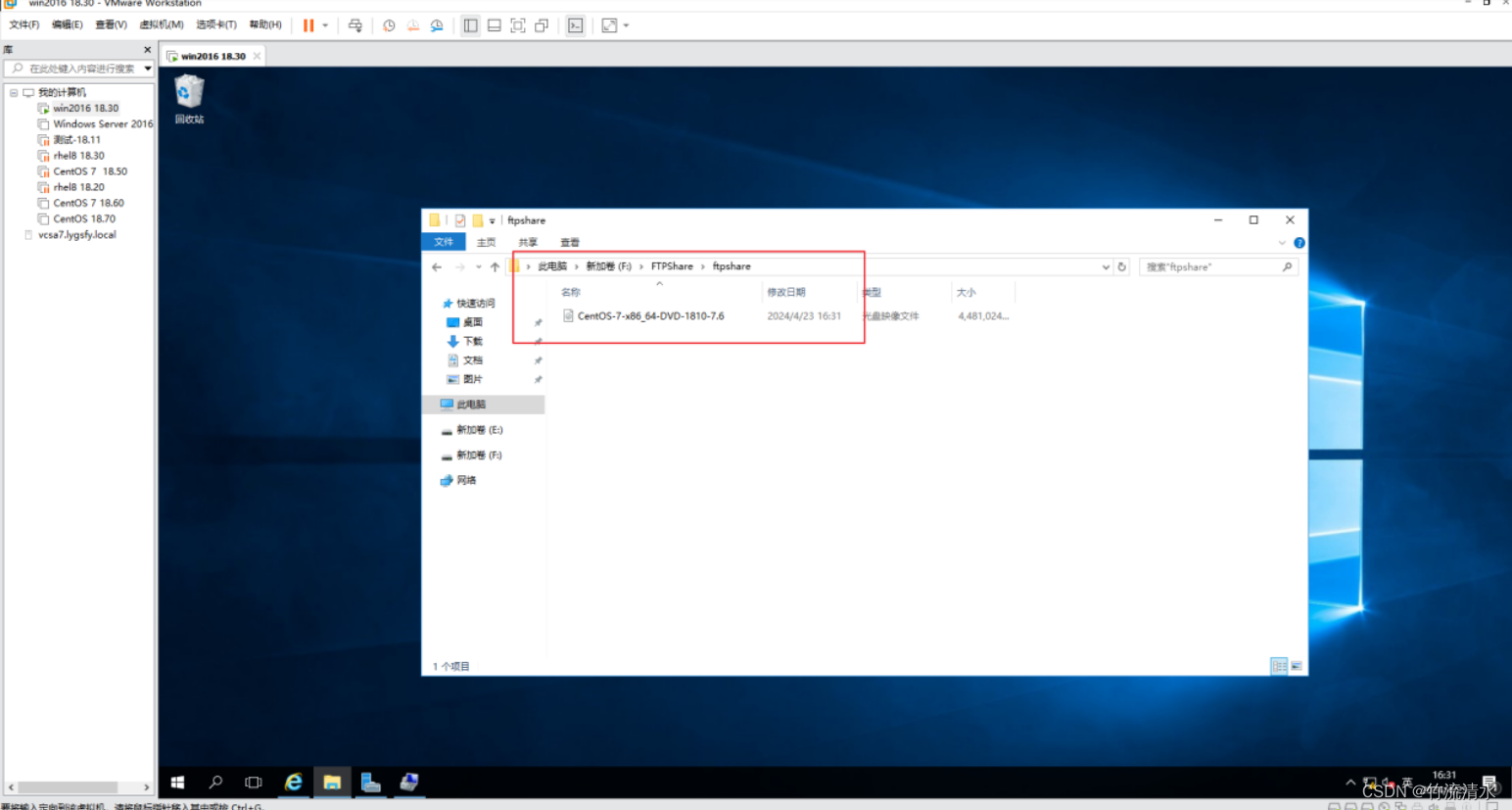Click the revert to snapshot icon
Viewport: 1512px width, 810px height.
coord(413,25)
